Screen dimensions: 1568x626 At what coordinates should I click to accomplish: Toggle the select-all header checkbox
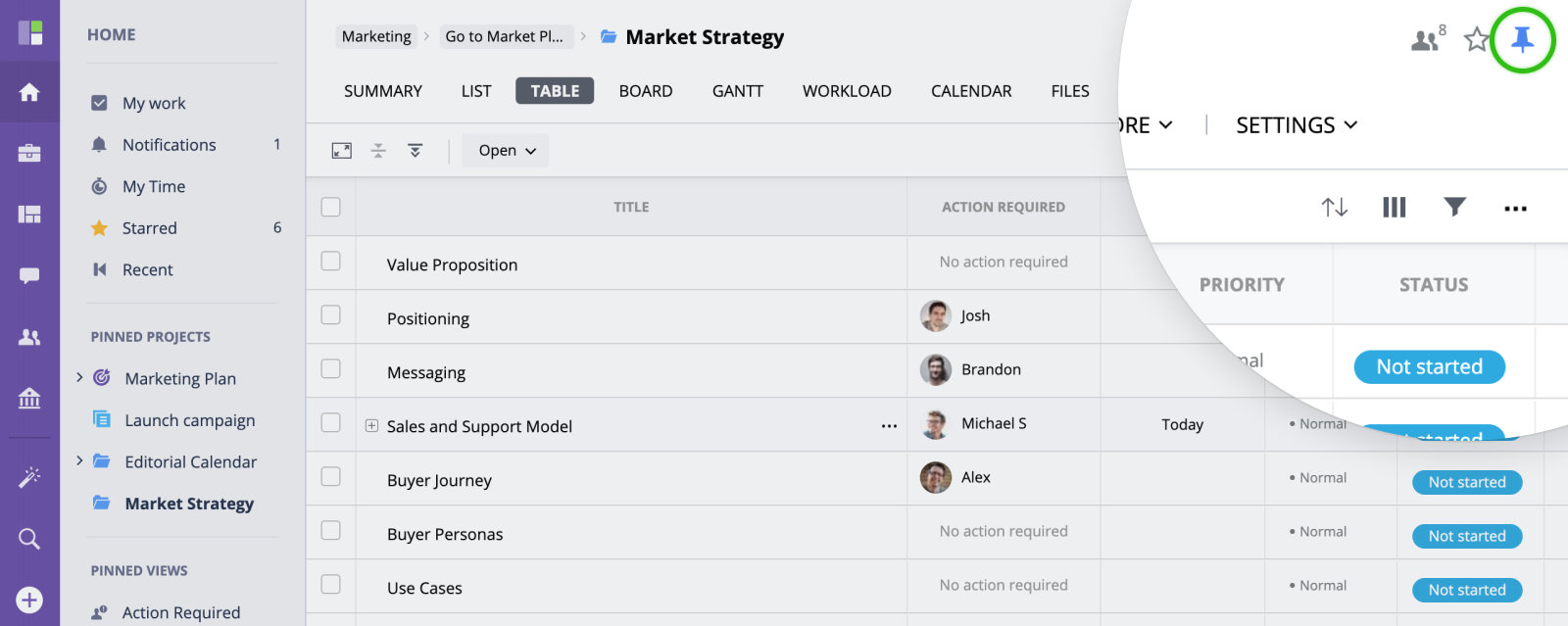click(x=331, y=207)
